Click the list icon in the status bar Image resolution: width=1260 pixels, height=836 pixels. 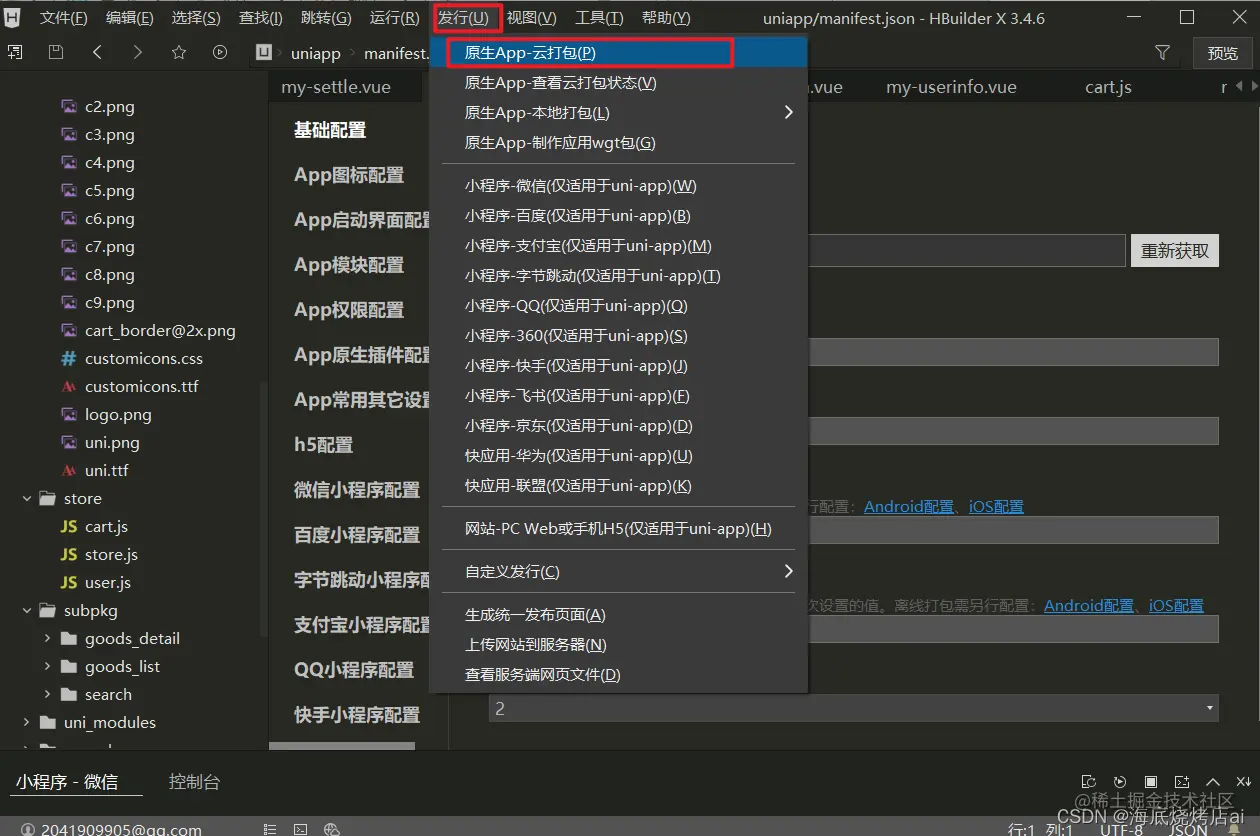pyautogui.click(x=270, y=829)
